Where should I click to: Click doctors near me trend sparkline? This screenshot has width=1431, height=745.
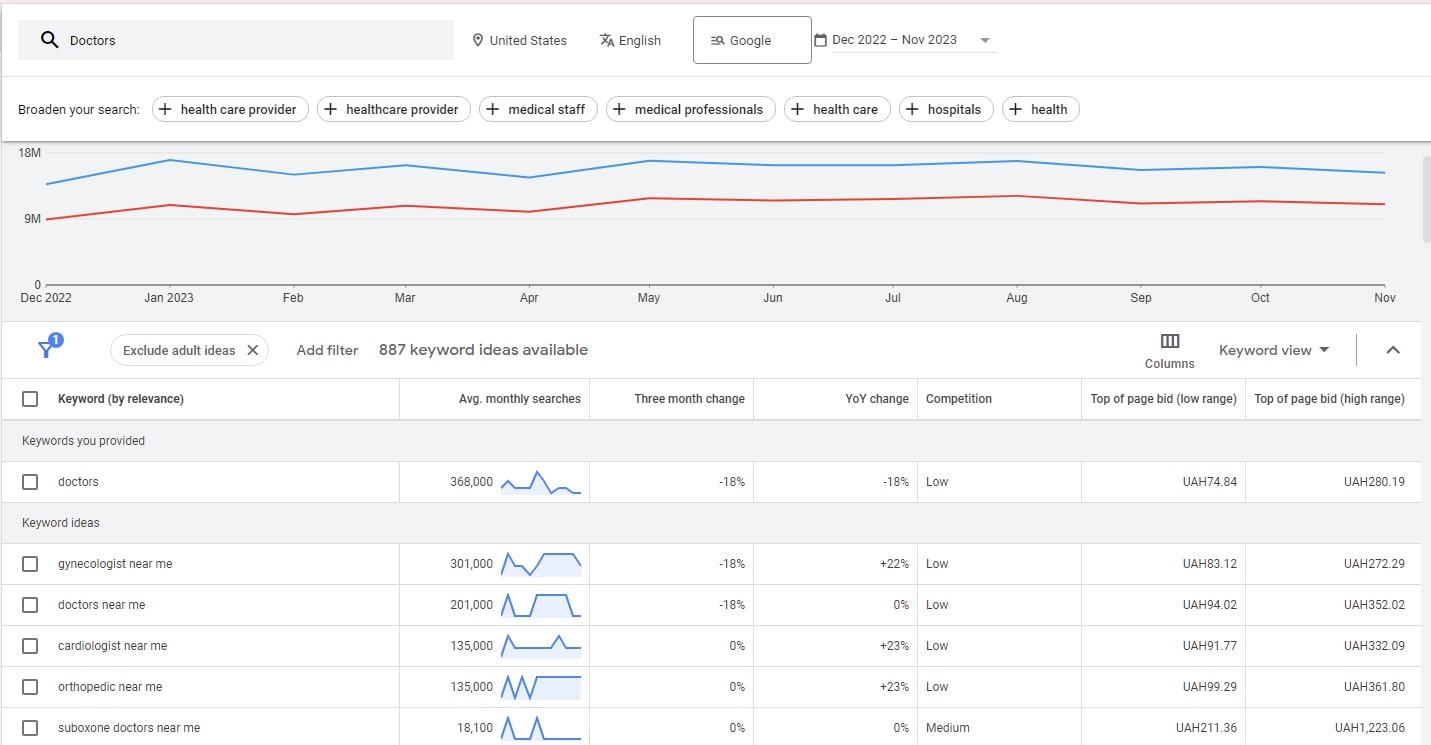point(541,605)
